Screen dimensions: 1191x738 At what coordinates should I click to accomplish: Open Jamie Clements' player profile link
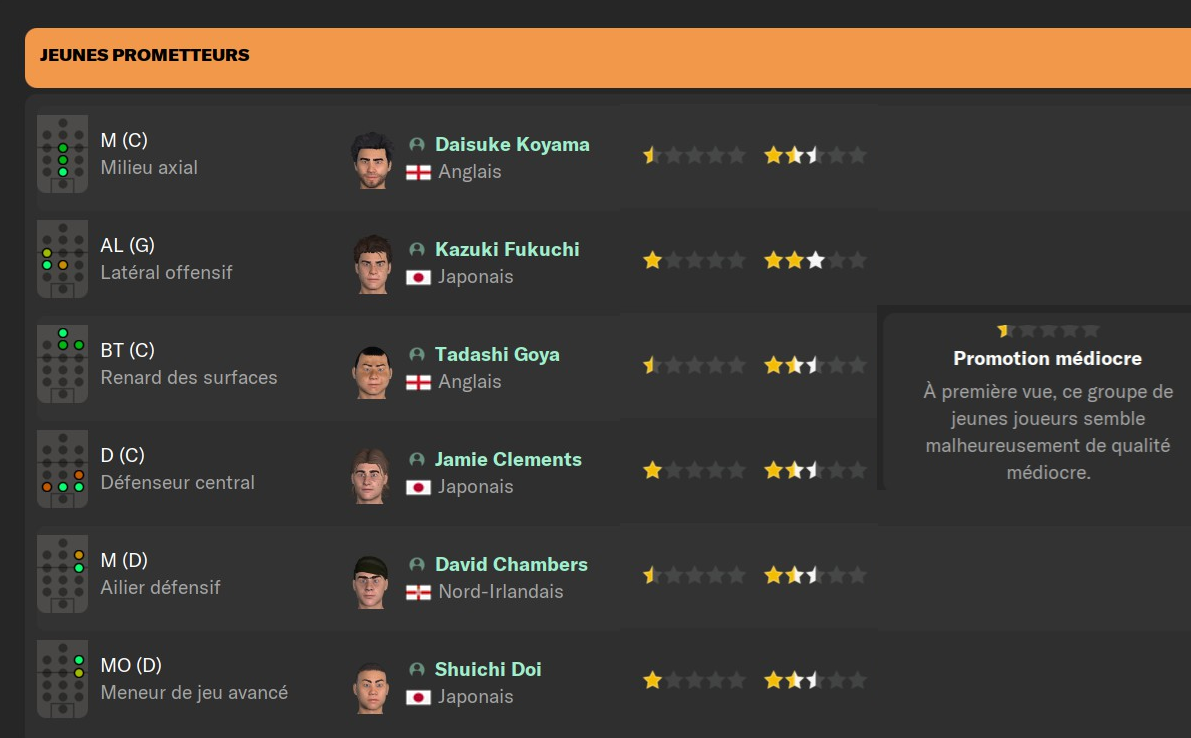[x=508, y=460]
